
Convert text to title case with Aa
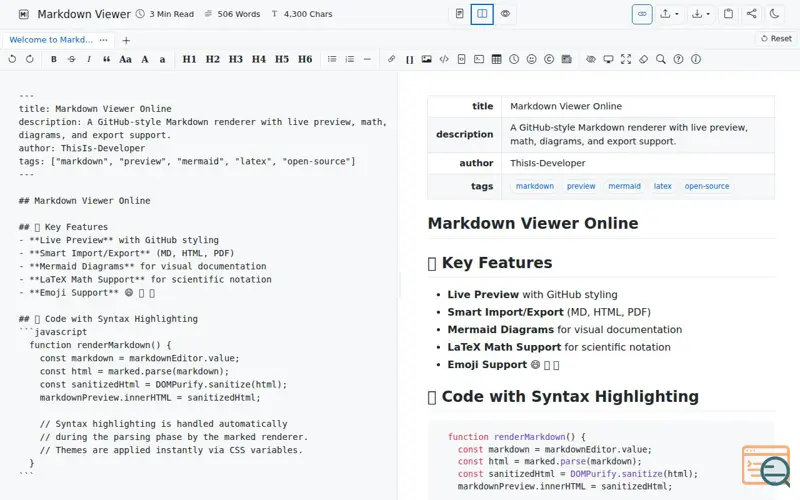click(125, 59)
